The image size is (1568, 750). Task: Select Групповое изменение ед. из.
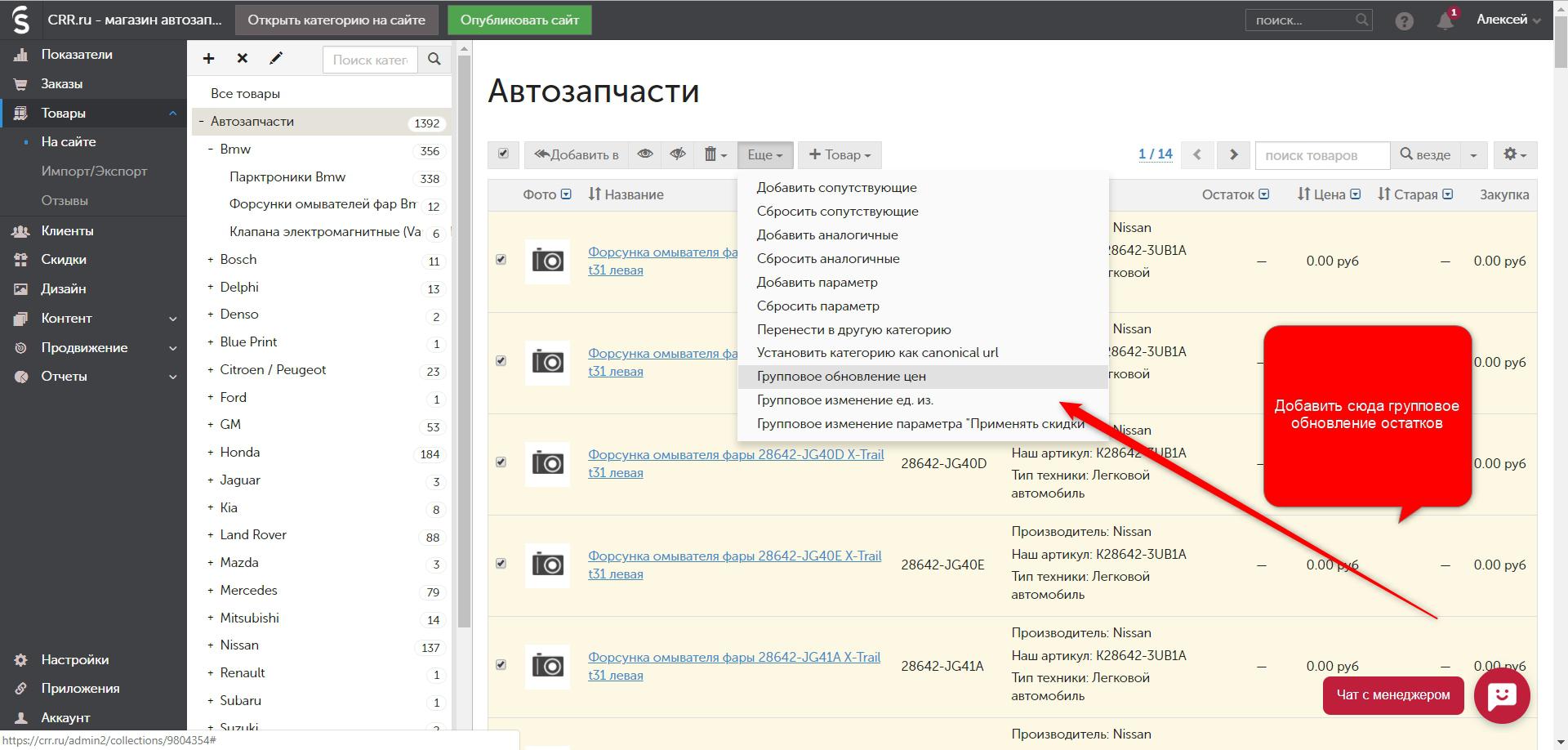click(x=844, y=400)
